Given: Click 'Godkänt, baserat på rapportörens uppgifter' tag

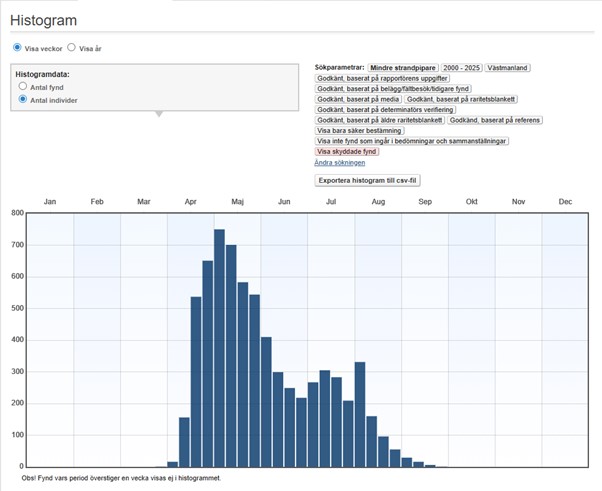Looking at the screenshot, I should click(383, 78).
